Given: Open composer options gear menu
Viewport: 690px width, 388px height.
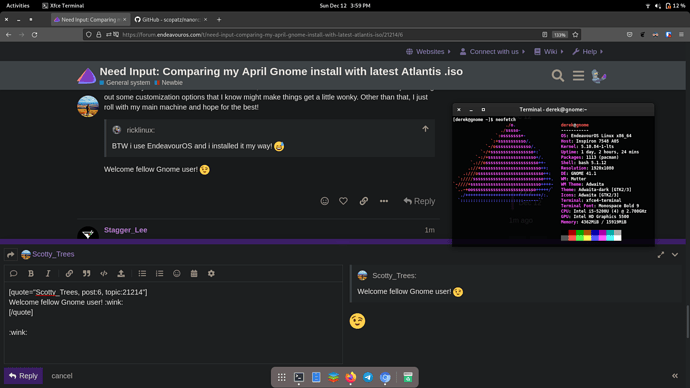Looking at the screenshot, I should pos(211,273).
